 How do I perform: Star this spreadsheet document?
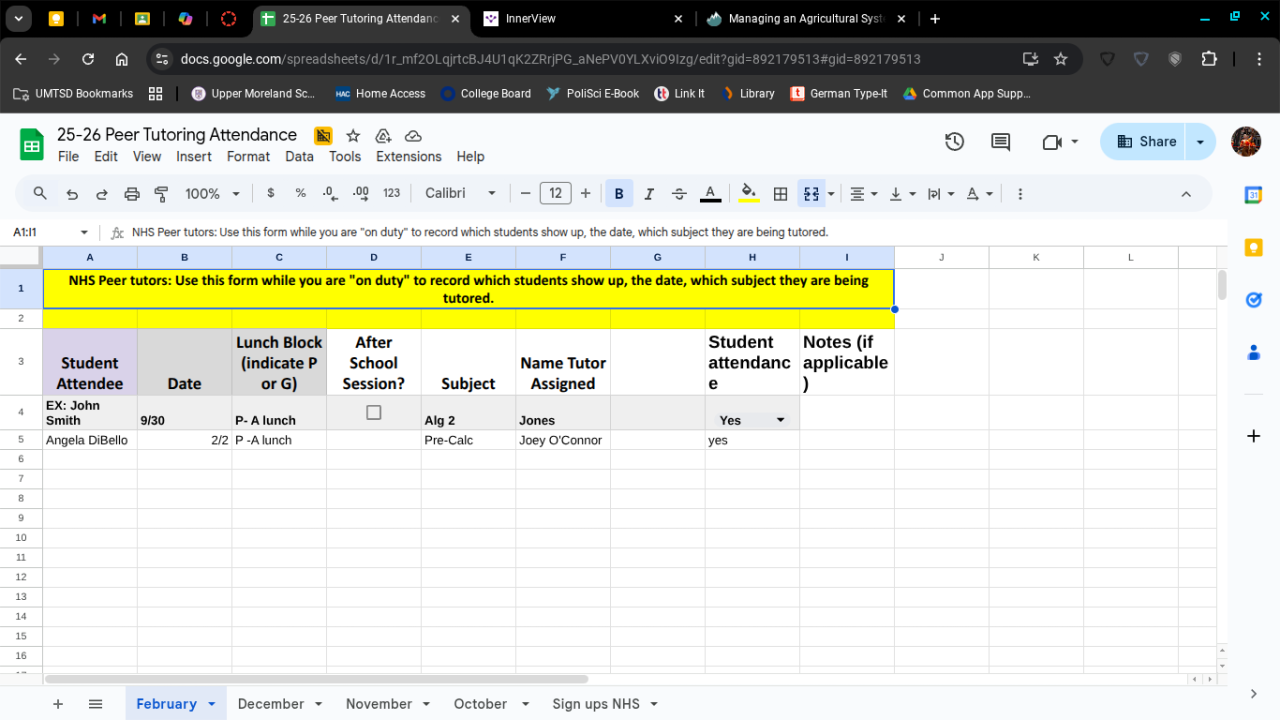pos(353,136)
